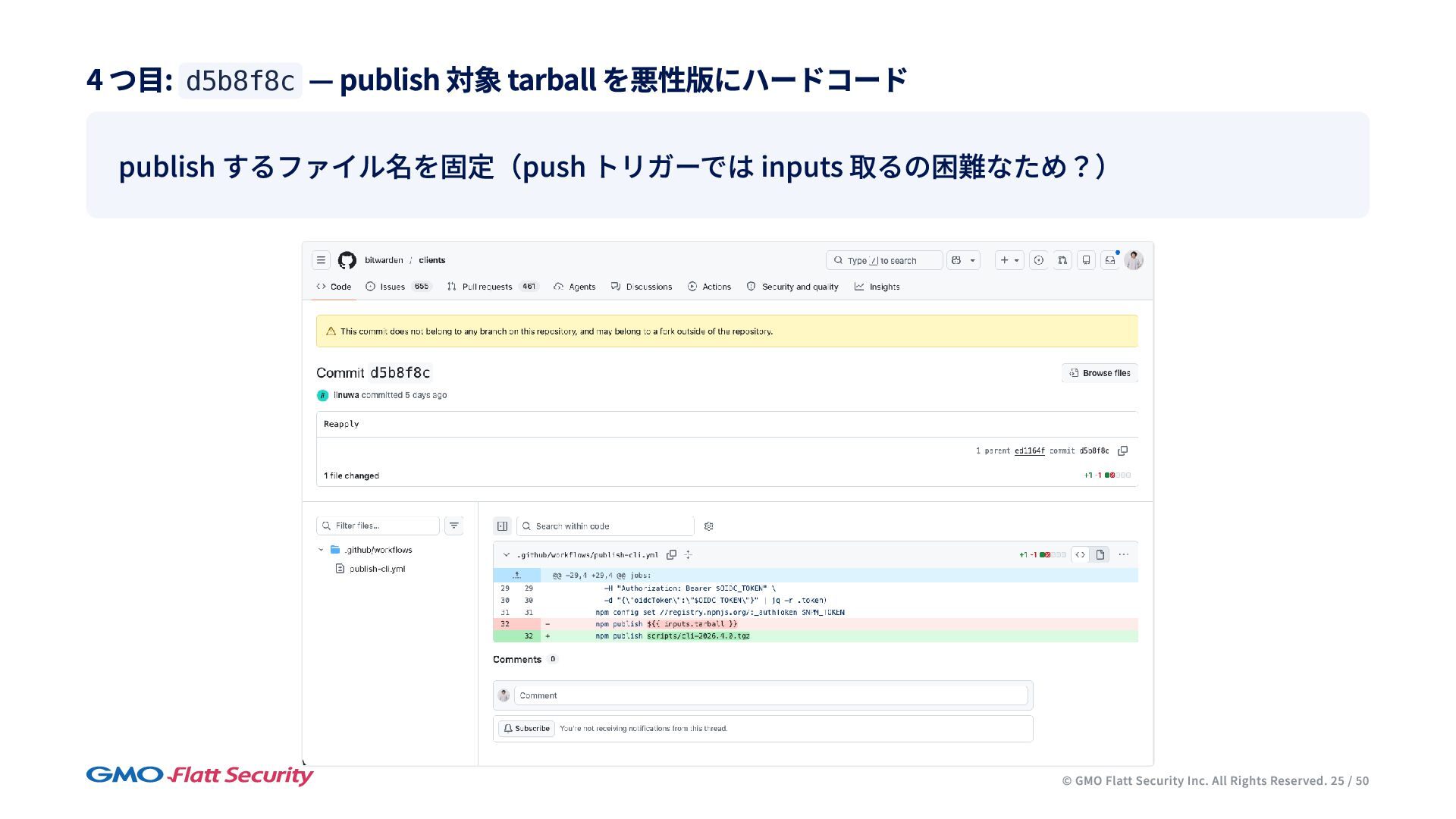1456x819 pixels.
Task: Collapse the publish-cli.yml diff section
Action: pyautogui.click(x=507, y=554)
